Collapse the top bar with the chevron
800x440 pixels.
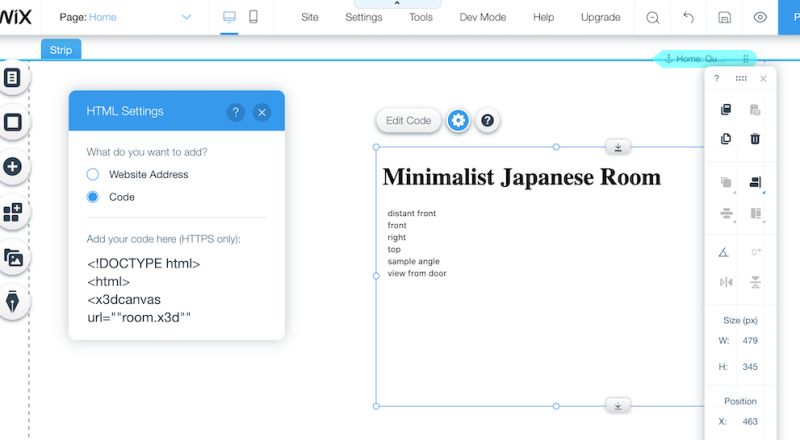click(x=397, y=4)
